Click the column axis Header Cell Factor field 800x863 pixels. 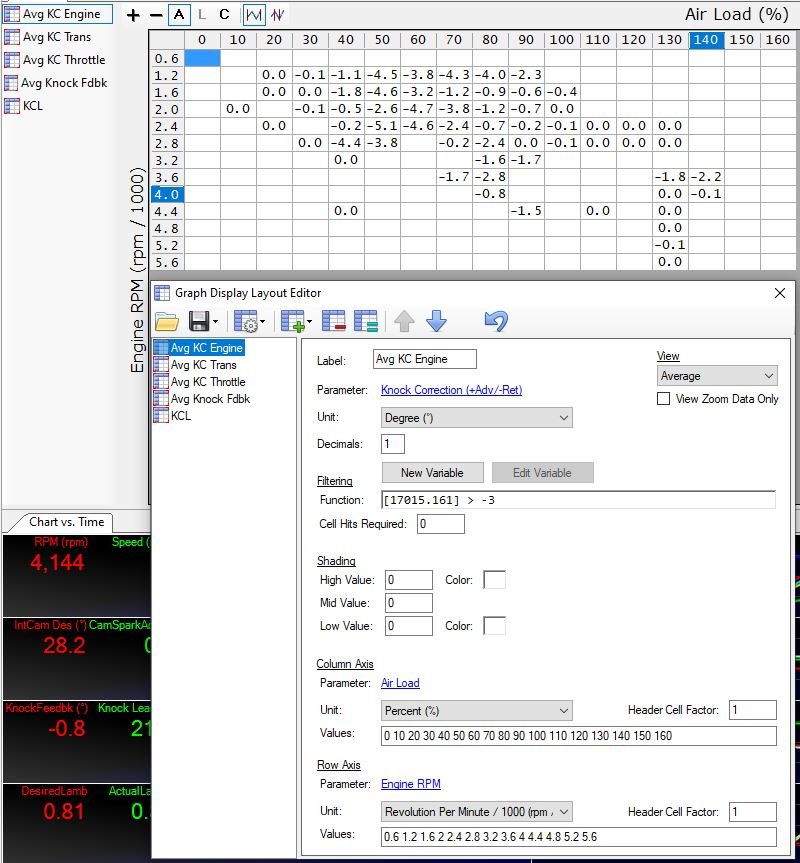(753, 710)
